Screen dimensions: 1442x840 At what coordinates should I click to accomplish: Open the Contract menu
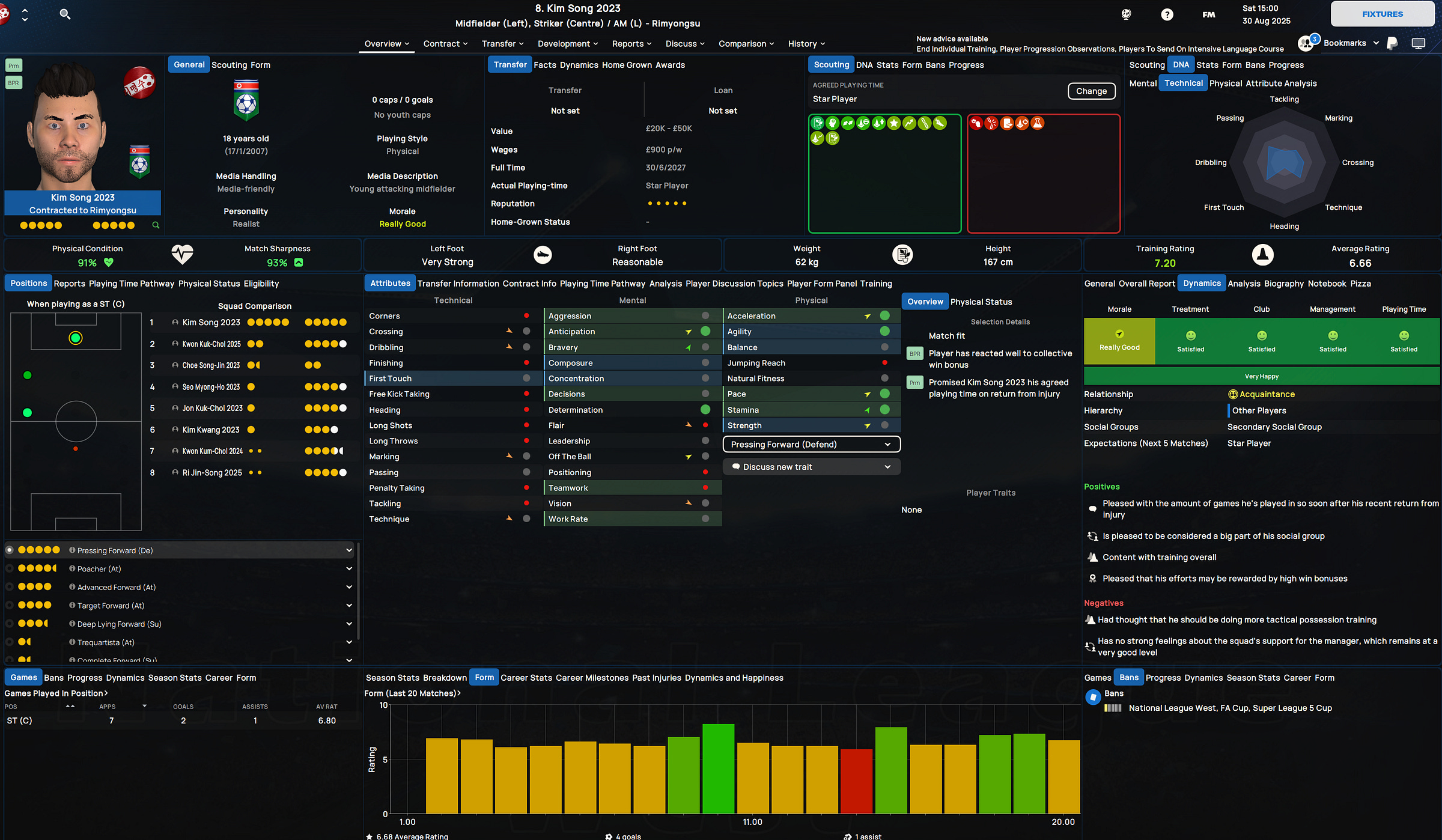tap(445, 43)
